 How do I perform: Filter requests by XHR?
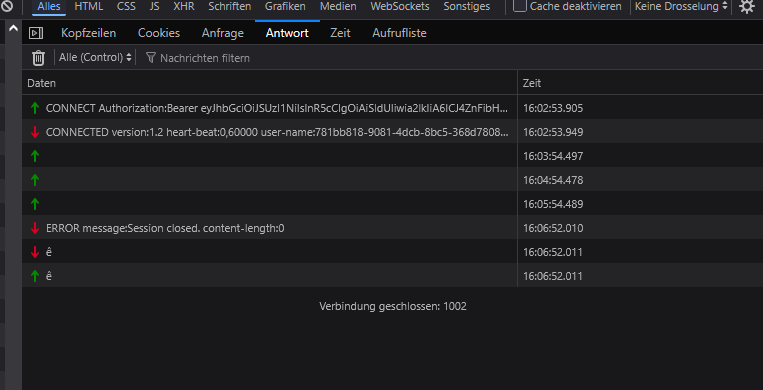pyautogui.click(x=184, y=7)
